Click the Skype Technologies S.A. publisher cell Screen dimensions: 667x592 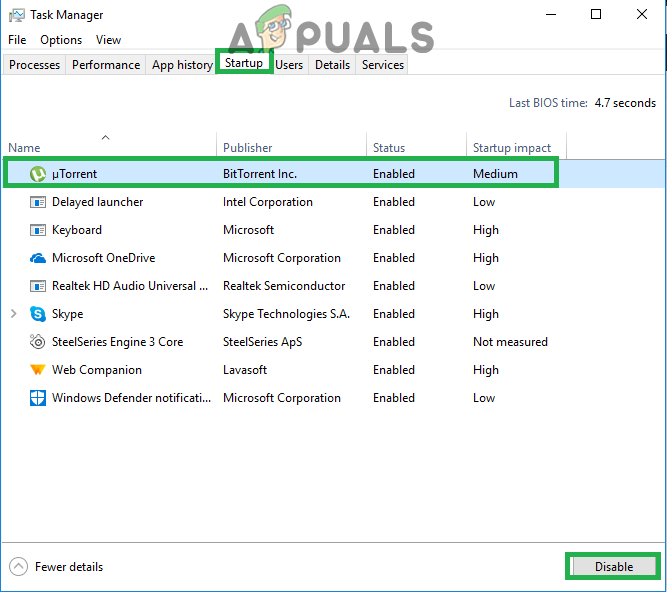coord(286,314)
